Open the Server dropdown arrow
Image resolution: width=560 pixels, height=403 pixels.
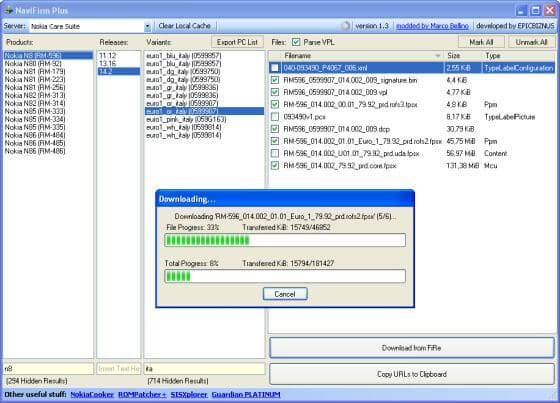coord(147,26)
